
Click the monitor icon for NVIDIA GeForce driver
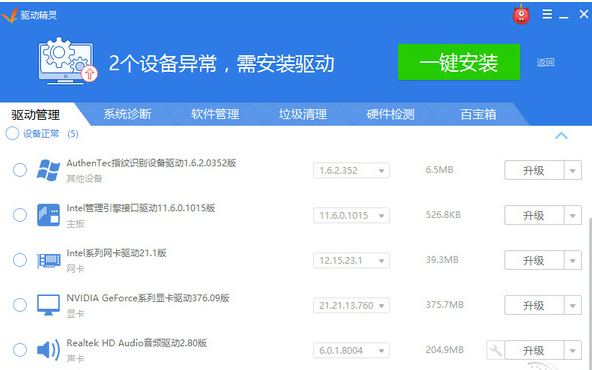[48, 305]
